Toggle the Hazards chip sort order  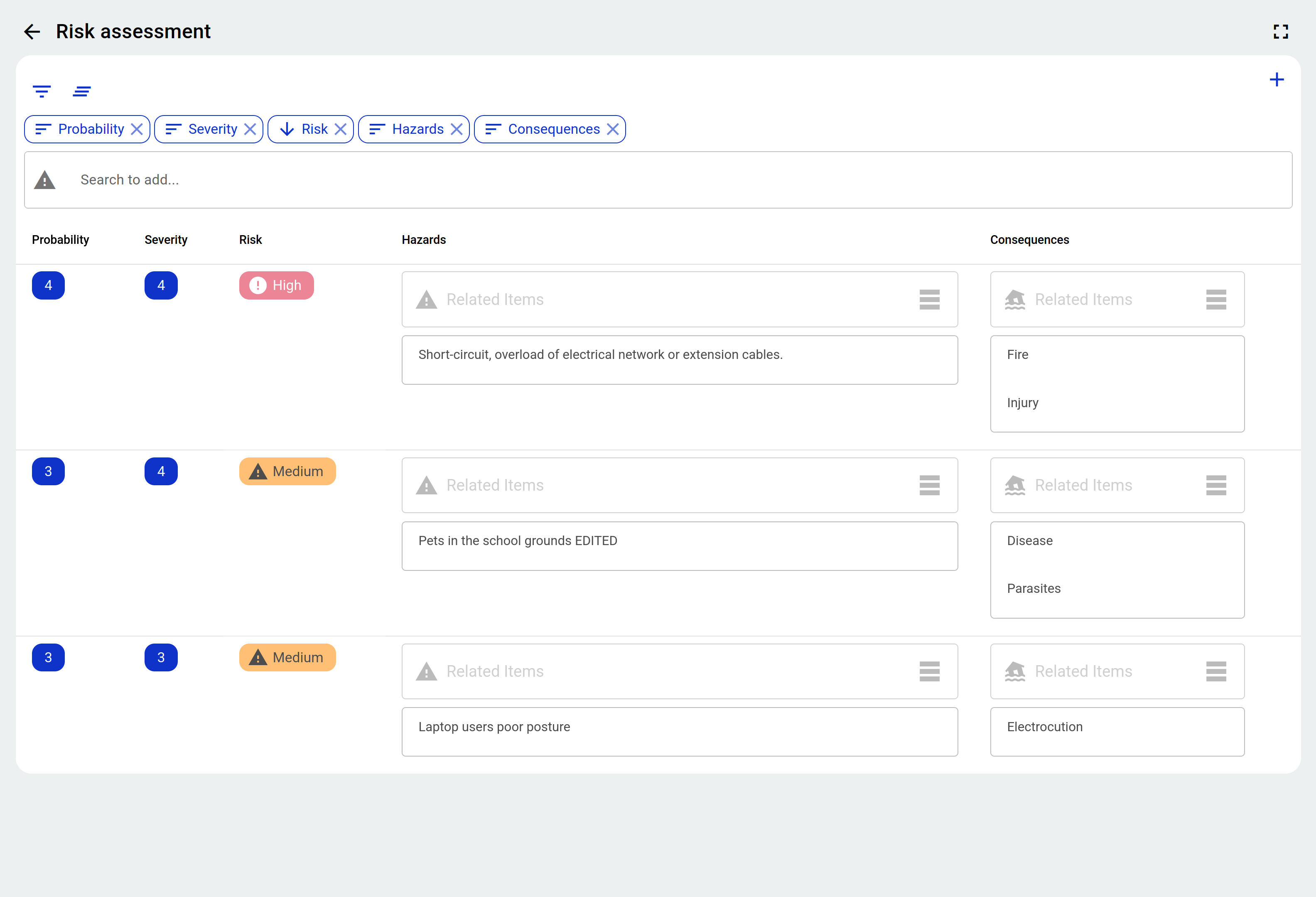pyautogui.click(x=377, y=129)
